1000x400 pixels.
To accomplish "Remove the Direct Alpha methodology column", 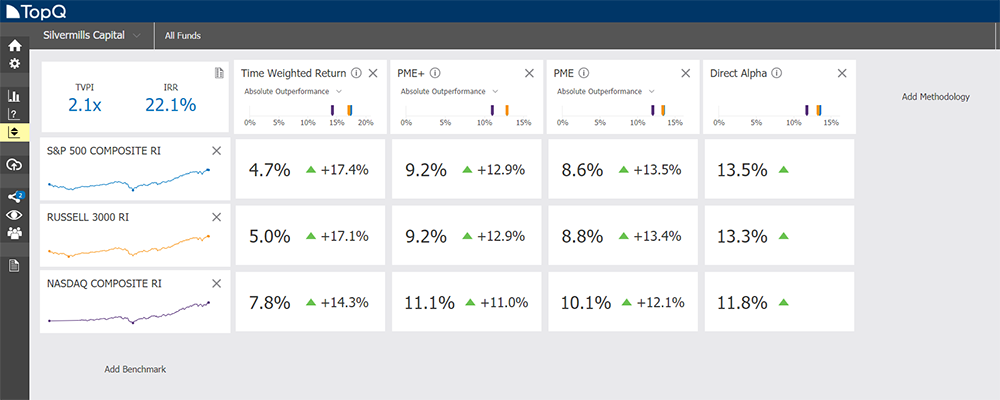I will [842, 73].
